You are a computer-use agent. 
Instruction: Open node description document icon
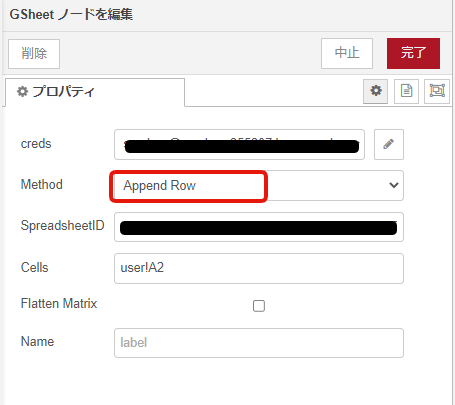406,91
